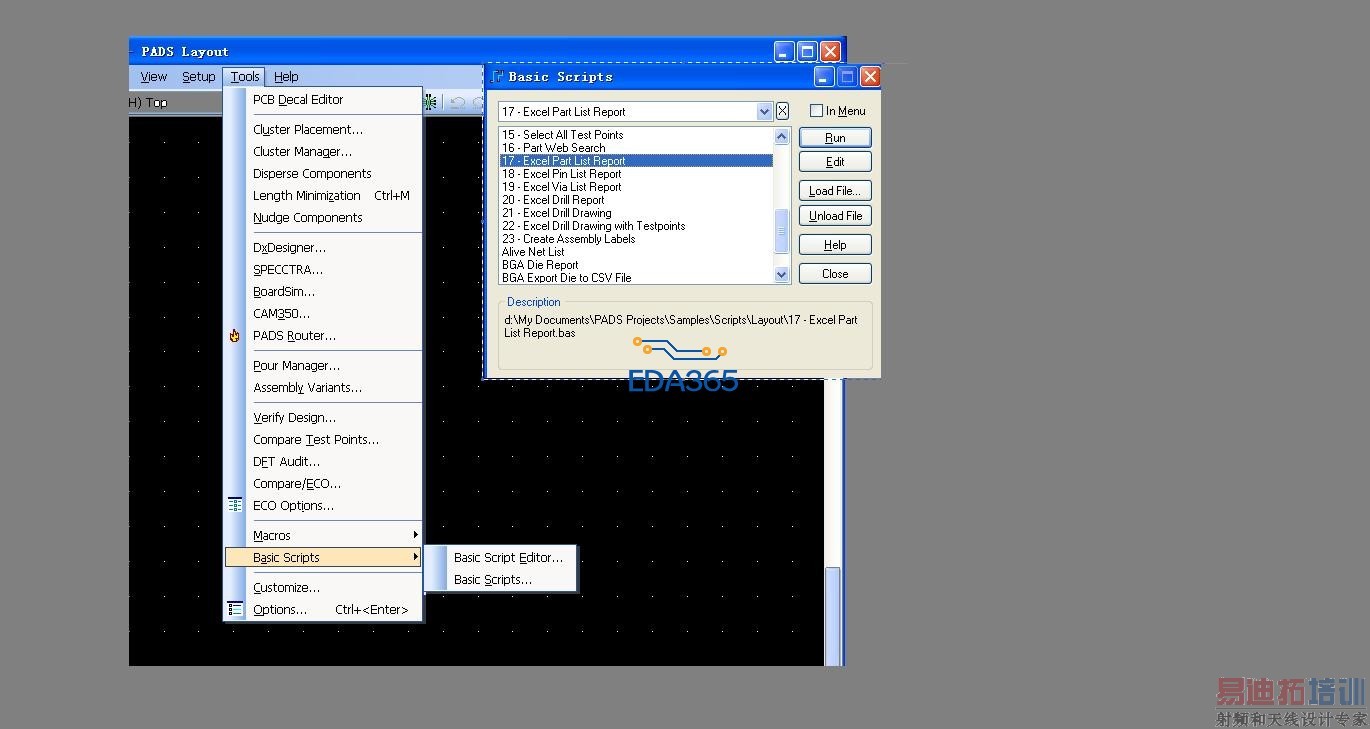
Task: Run the selected script
Action: click(x=835, y=138)
